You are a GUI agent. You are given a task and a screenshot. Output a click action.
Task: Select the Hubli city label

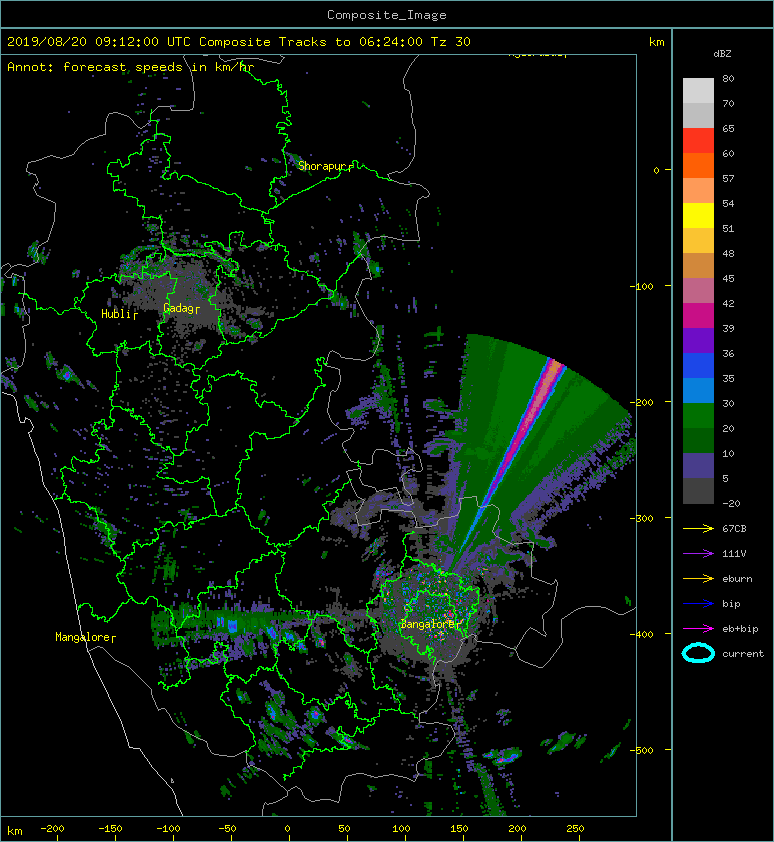click(x=119, y=314)
